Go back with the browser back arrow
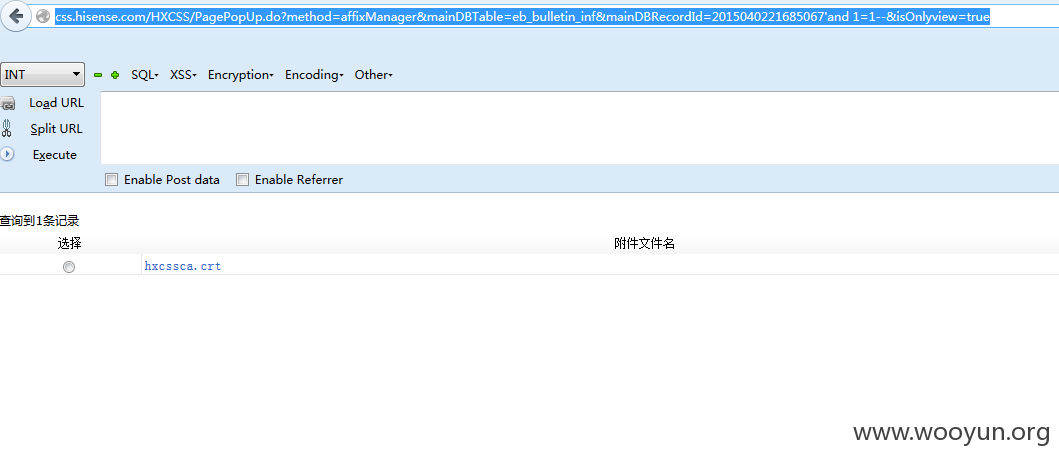The width and height of the screenshot is (1059, 461). (16, 16)
